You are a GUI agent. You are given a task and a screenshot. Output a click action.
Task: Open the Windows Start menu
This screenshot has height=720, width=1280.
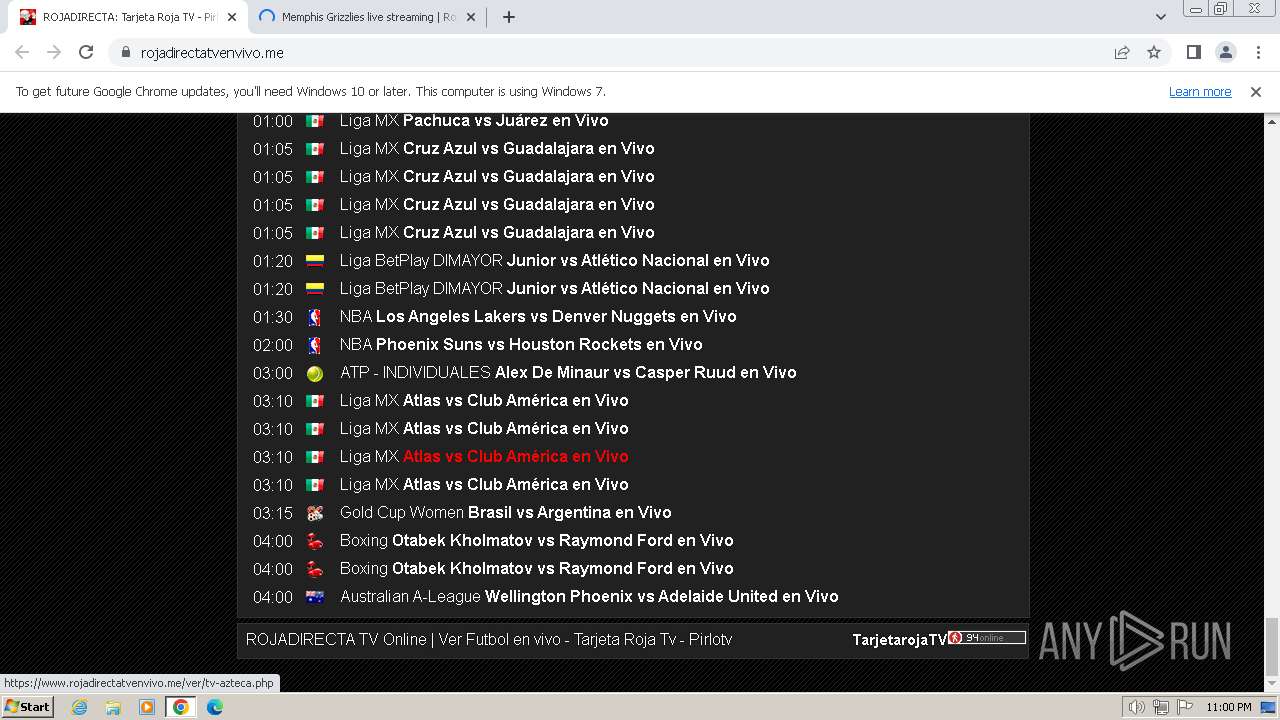pos(27,706)
